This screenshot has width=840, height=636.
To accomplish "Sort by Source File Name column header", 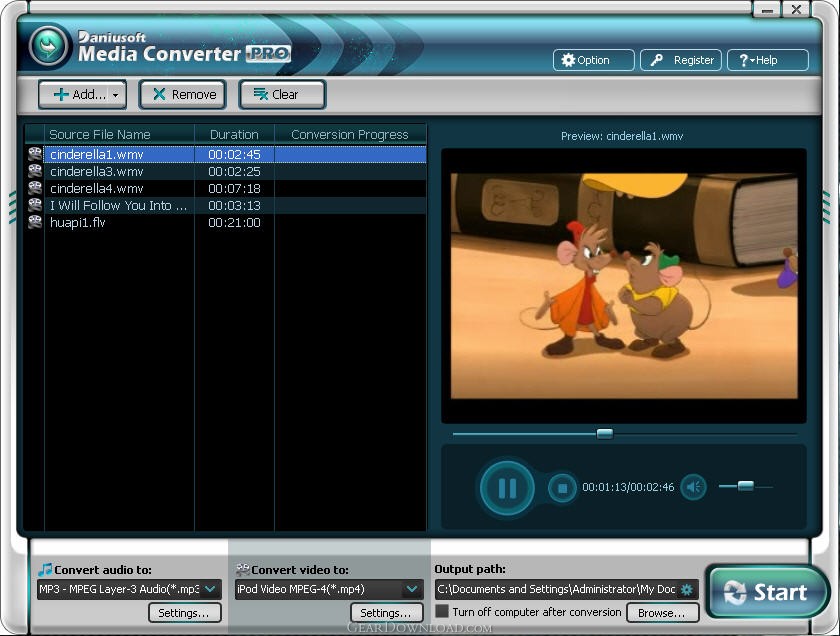I will [x=119, y=134].
